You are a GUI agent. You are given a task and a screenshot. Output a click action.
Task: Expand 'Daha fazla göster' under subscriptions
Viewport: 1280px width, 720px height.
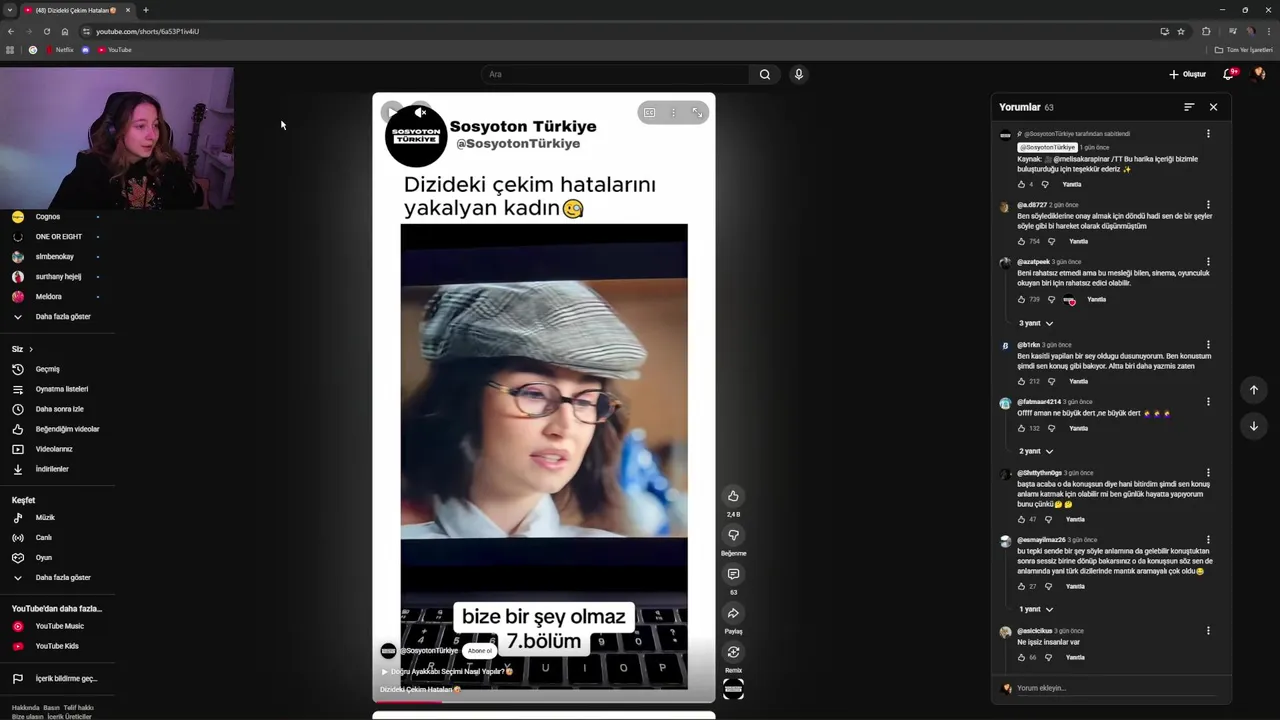[62, 317]
